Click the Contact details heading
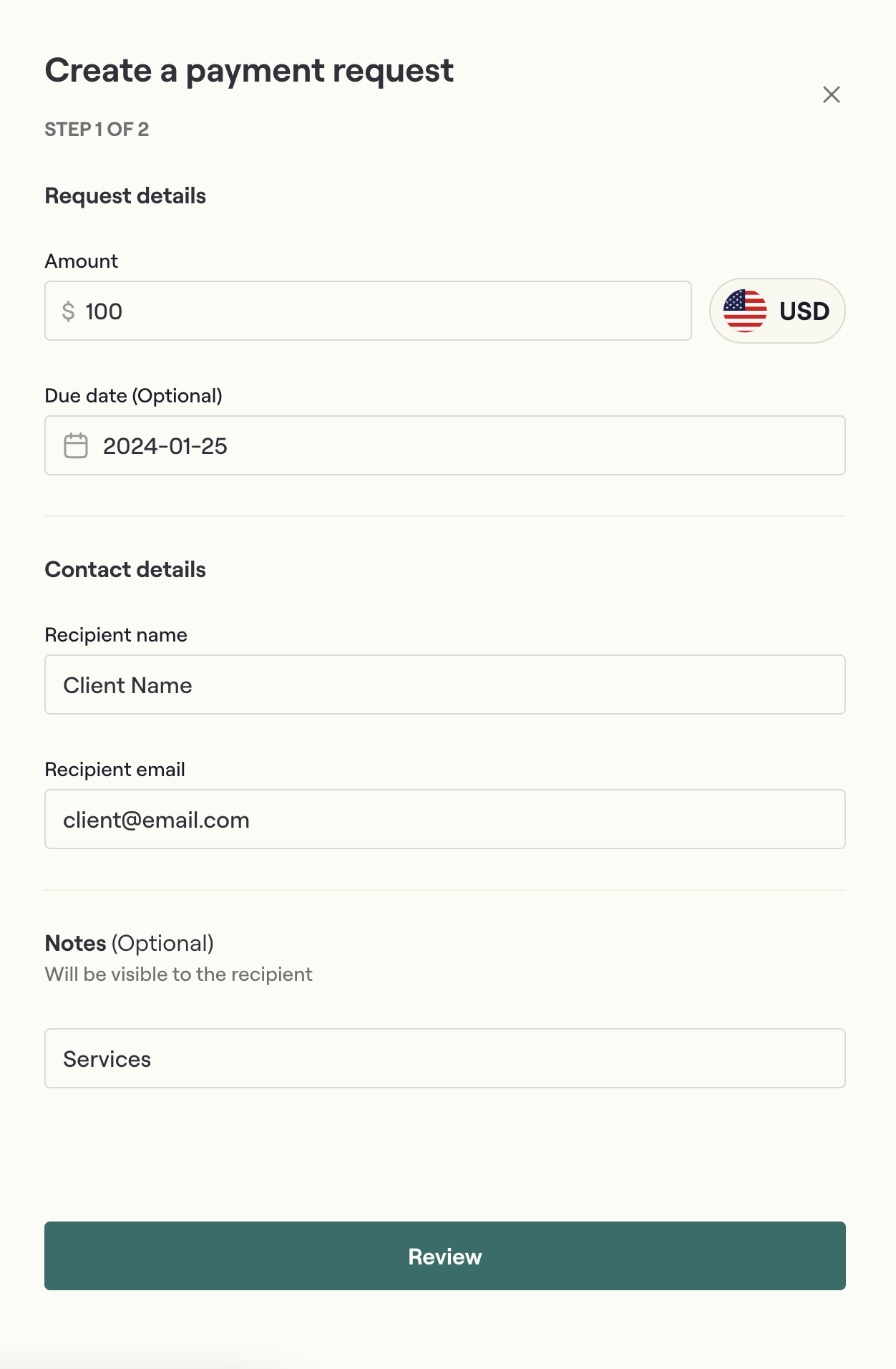Image resolution: width=896 pixels, height=1369 pixels. click(x=125, y=570)
